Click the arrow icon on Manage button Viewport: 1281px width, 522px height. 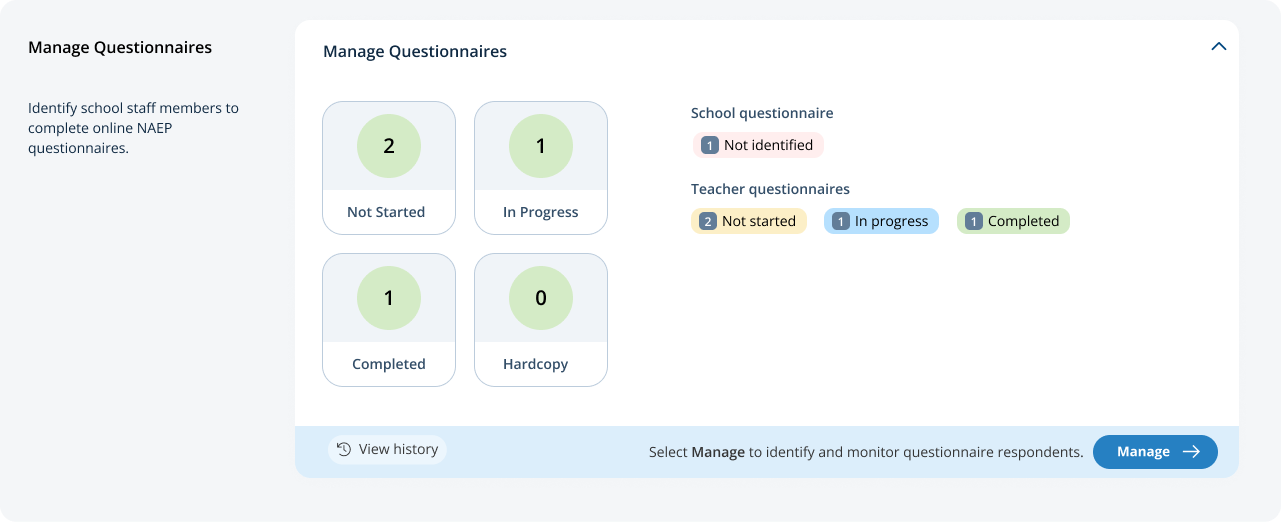coord(1191,452)
